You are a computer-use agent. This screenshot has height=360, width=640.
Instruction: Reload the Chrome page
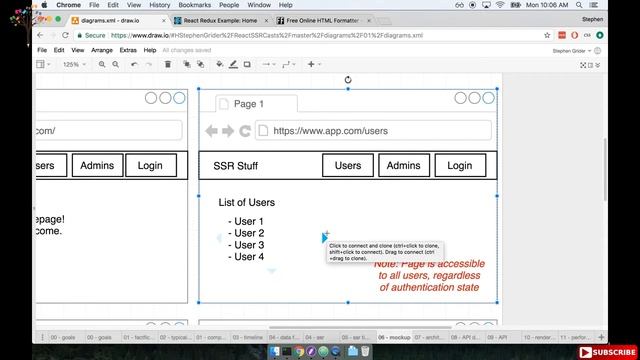tap(65, 36)
